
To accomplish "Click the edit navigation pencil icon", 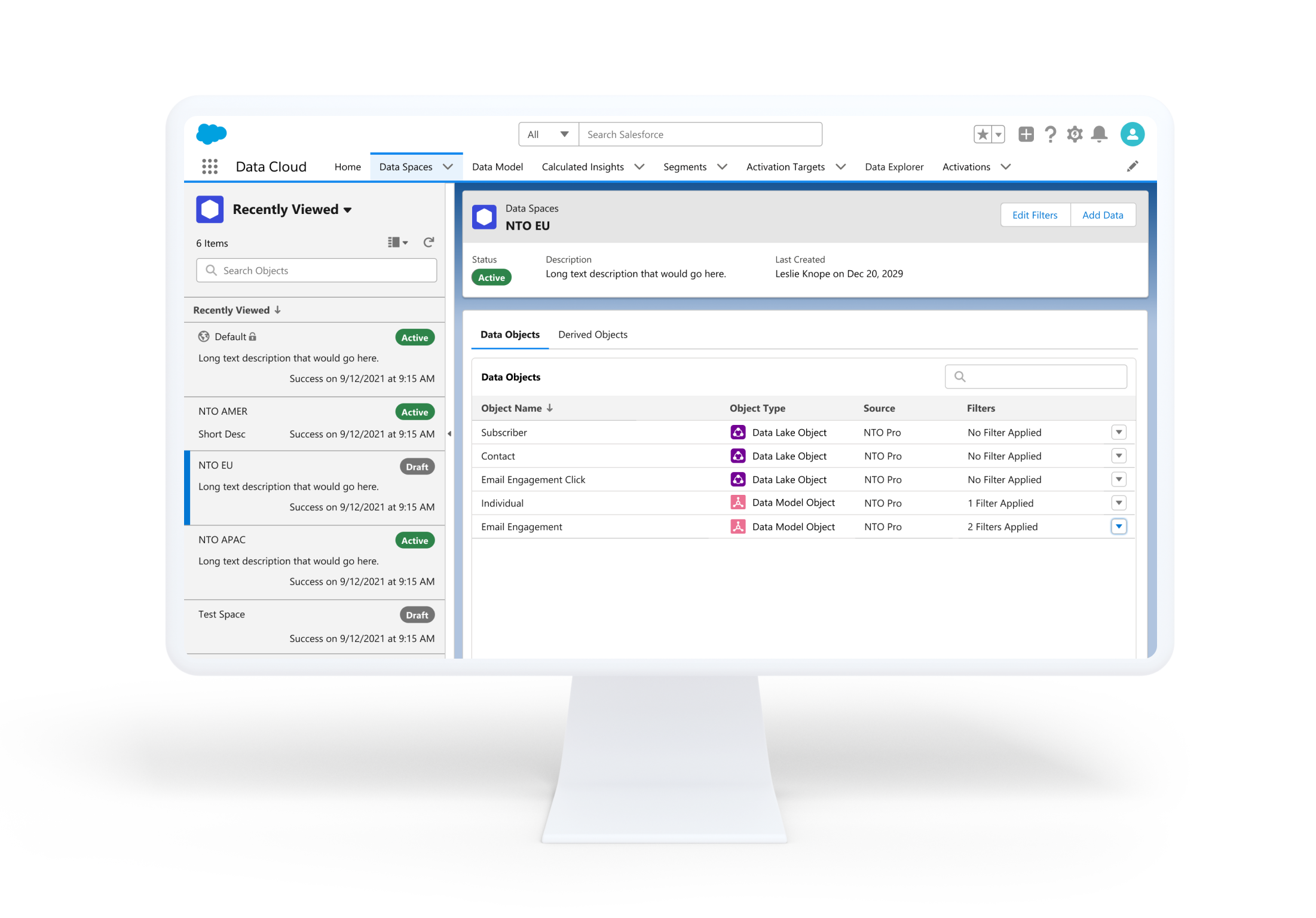I will (1133, 167).
